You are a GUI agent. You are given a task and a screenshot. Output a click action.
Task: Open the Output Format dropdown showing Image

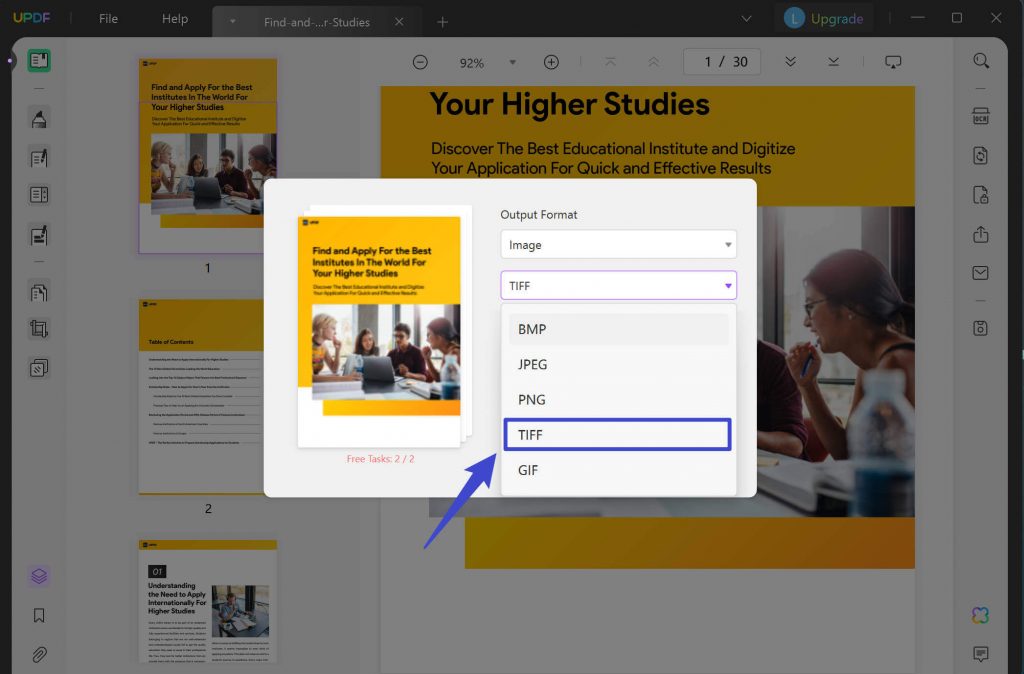618,244
